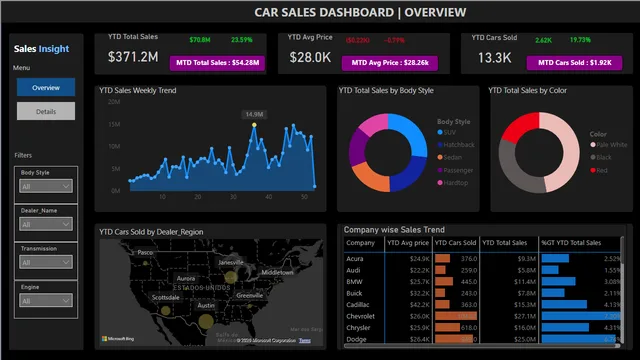Click Cadillac's $42.2K average price cell
This screenshot has width=640, height=360.
[420, 305]
